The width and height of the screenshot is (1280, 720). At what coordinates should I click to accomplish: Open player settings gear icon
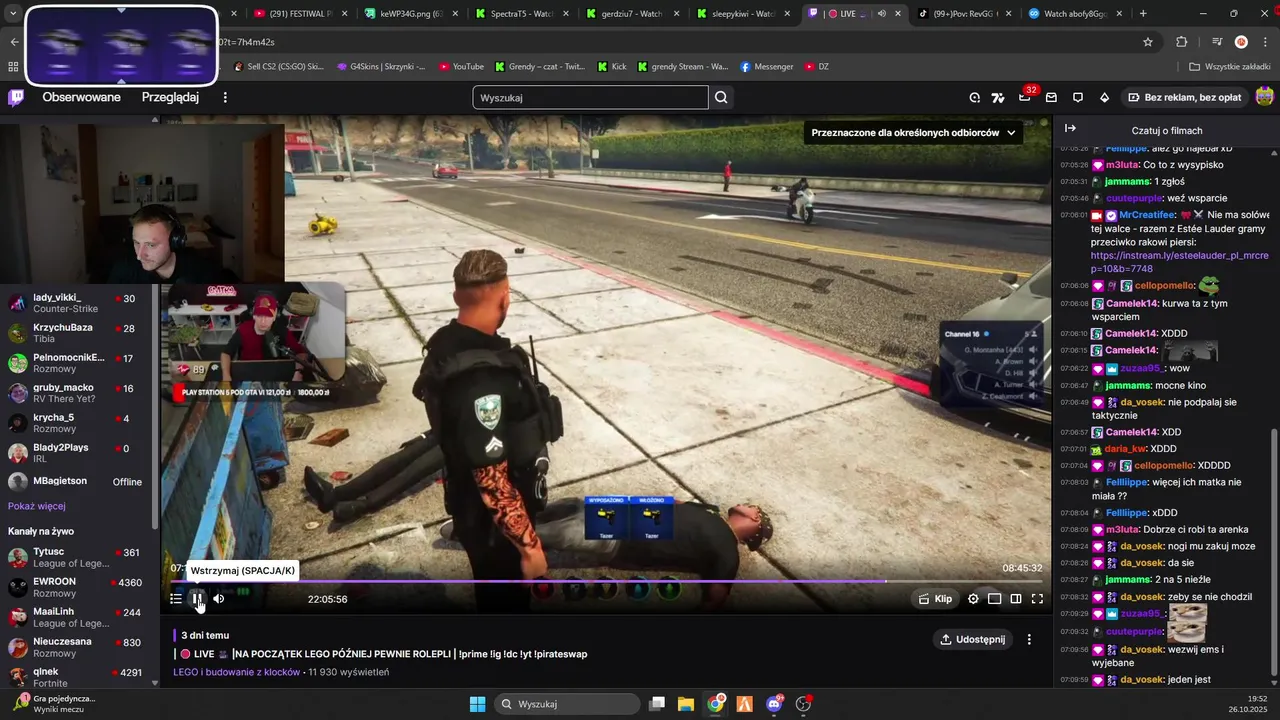973,599
